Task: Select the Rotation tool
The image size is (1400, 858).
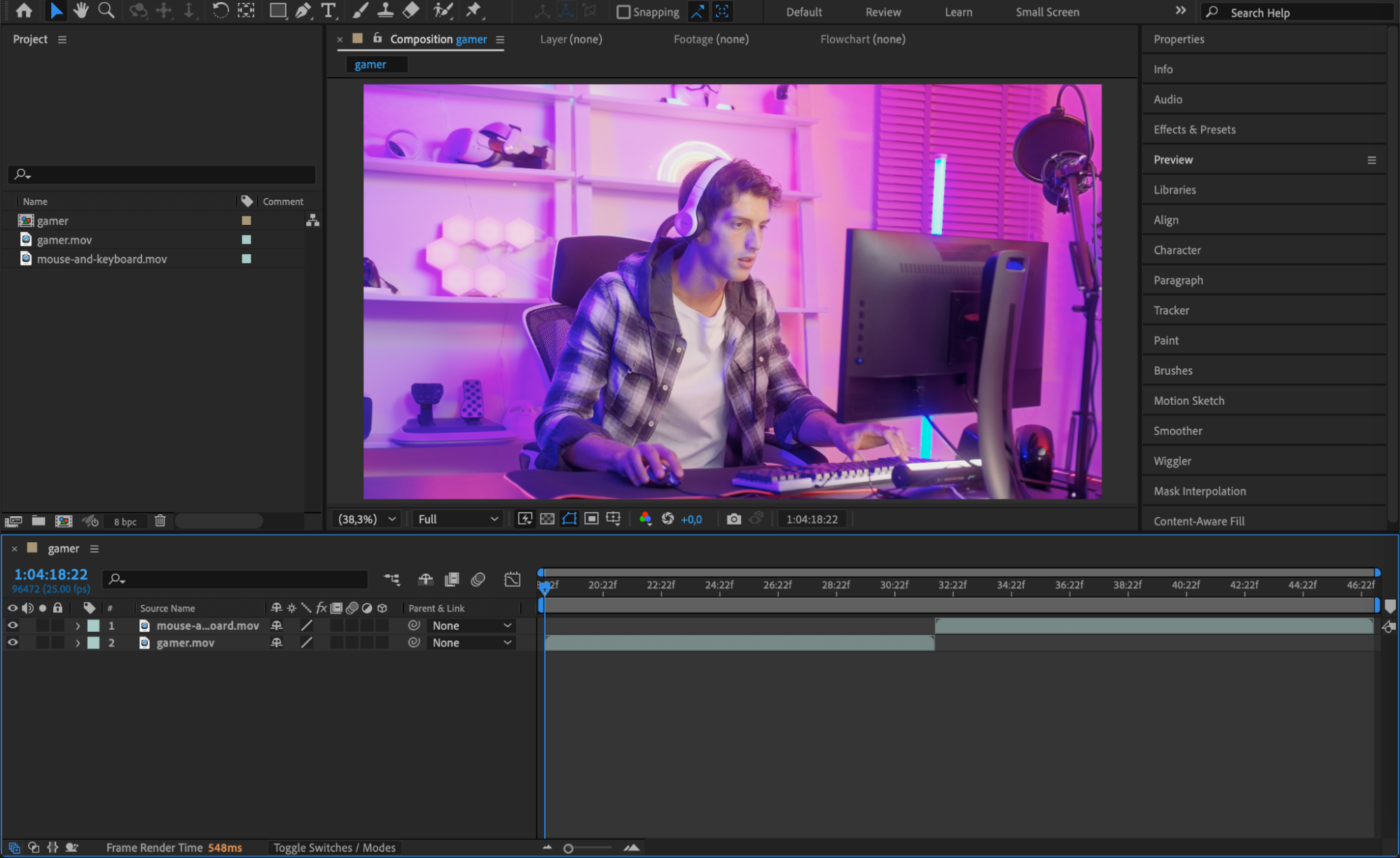Action: pyautogui.click(x=220, y=11)
